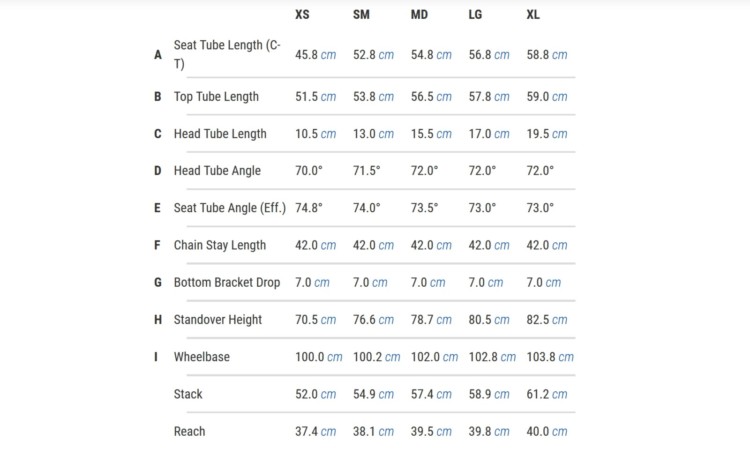Select the Top Tube Length label
This screenshot has height=455, width=750.
pyautogui.click(x=216, y=97)
